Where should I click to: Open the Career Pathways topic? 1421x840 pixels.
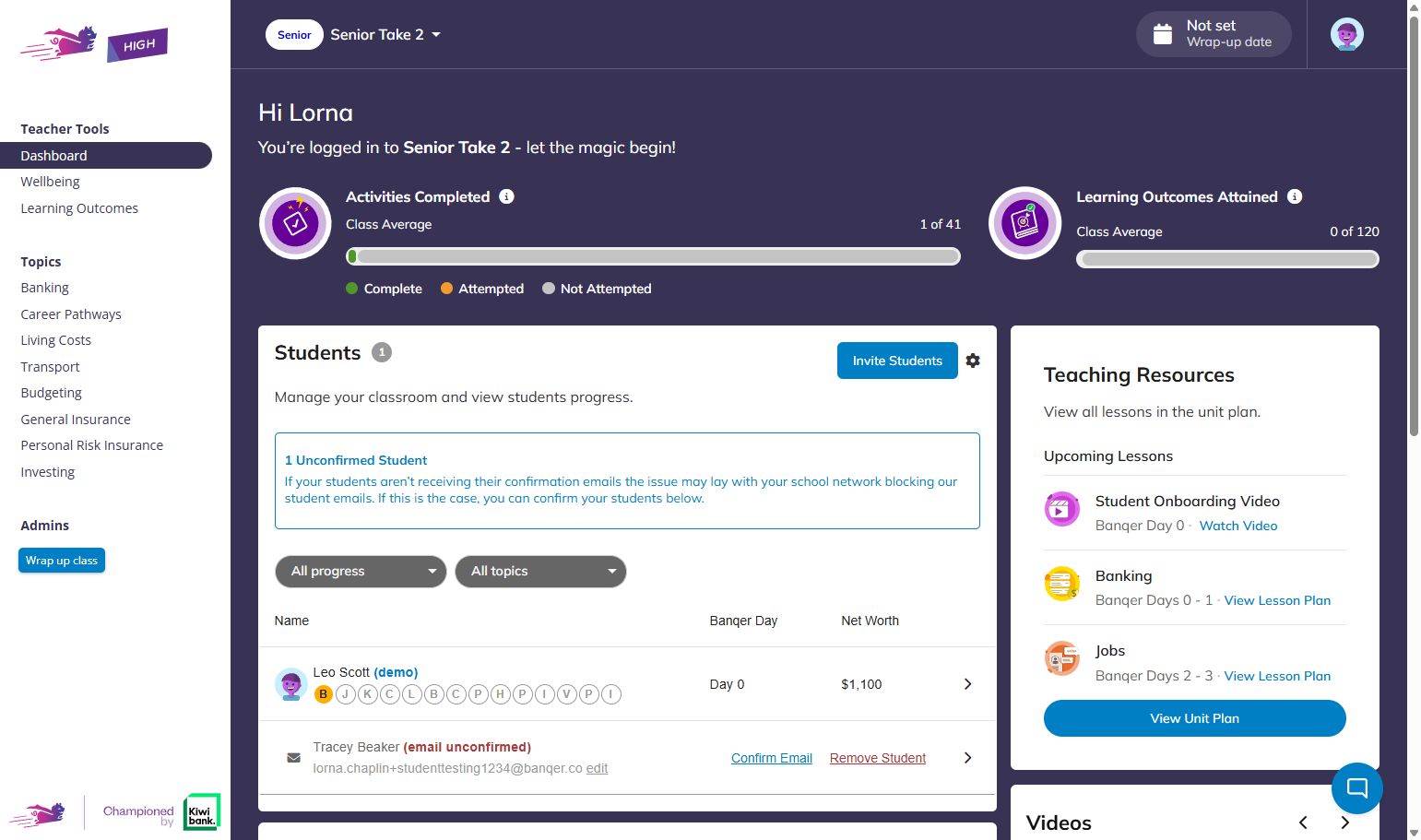point(71,314)
